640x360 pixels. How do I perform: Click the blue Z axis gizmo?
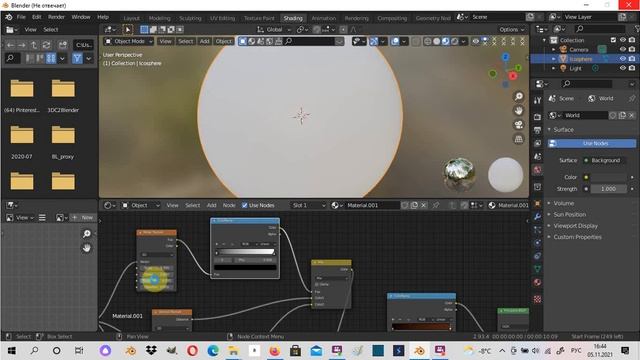pyautogui.click(x=505, y=57)
